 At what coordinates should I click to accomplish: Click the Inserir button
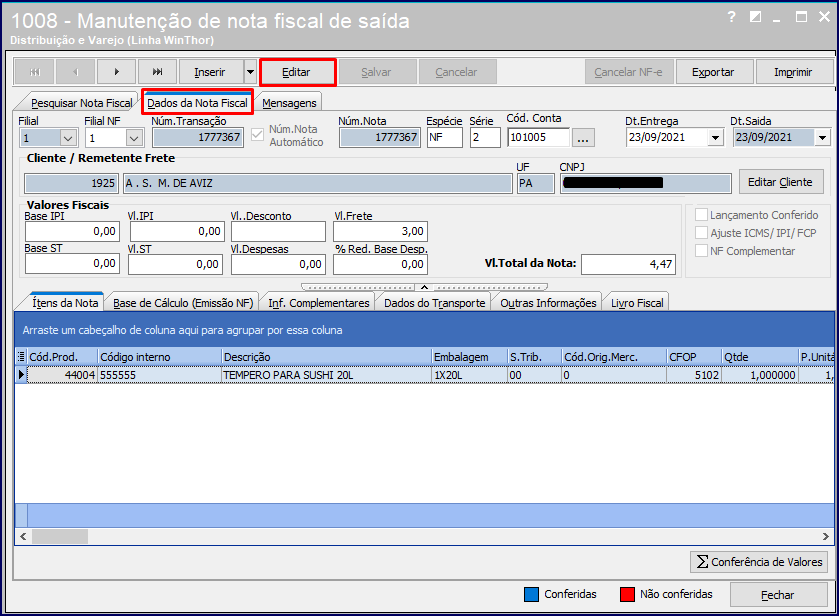tap(210, 72)
